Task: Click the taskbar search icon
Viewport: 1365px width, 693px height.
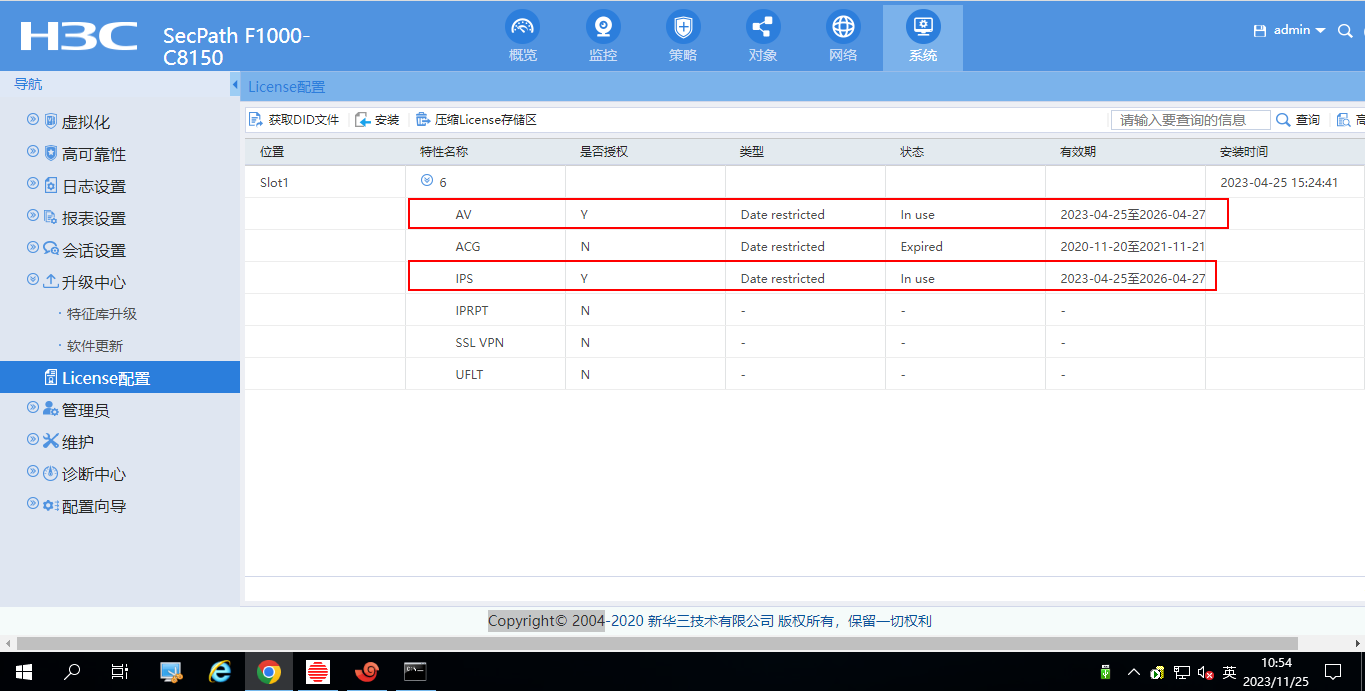Action: (72, 672)
